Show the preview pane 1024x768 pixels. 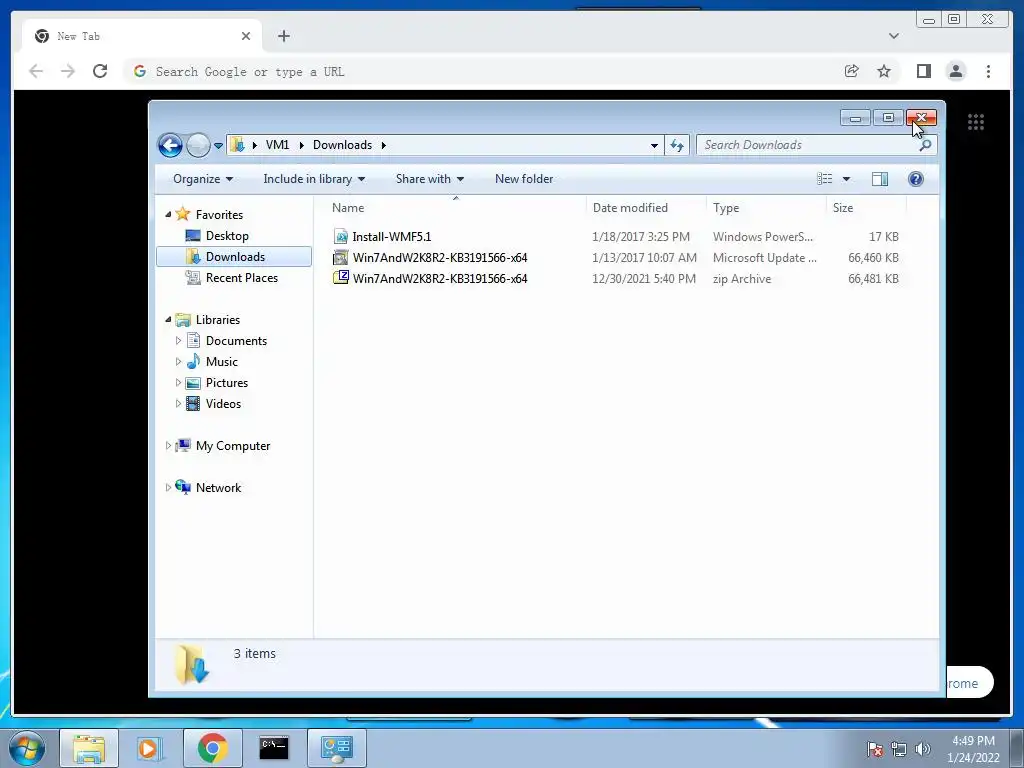click(880, 179)
